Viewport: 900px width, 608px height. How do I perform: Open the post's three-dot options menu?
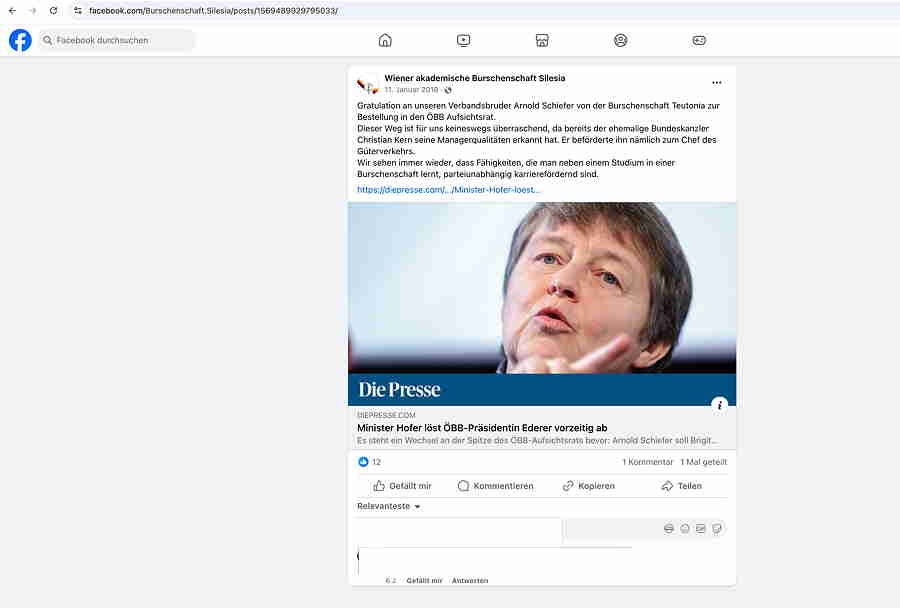pyautogui.click(x=717, y=83)
